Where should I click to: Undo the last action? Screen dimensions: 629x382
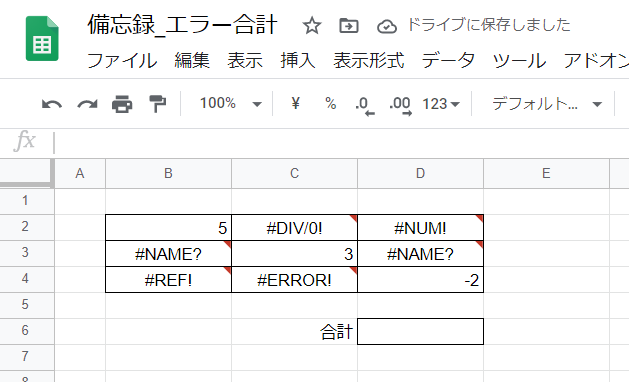[x=52, y=104]
